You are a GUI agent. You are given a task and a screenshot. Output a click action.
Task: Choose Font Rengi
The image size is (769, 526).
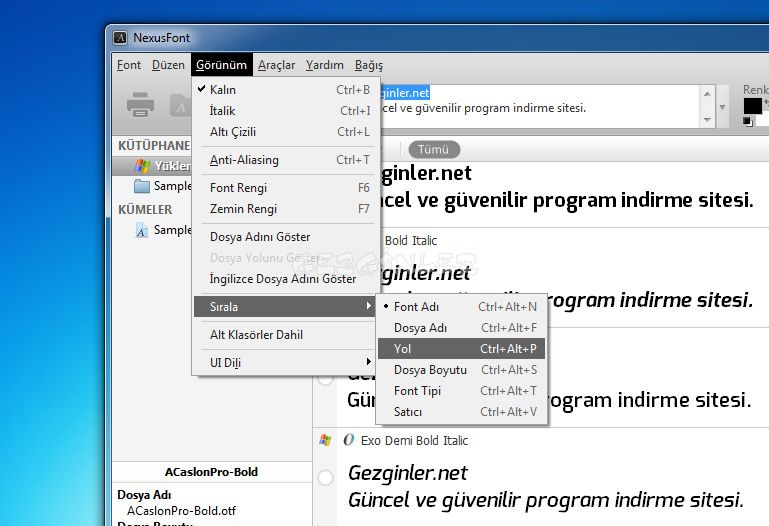point(286,188)
